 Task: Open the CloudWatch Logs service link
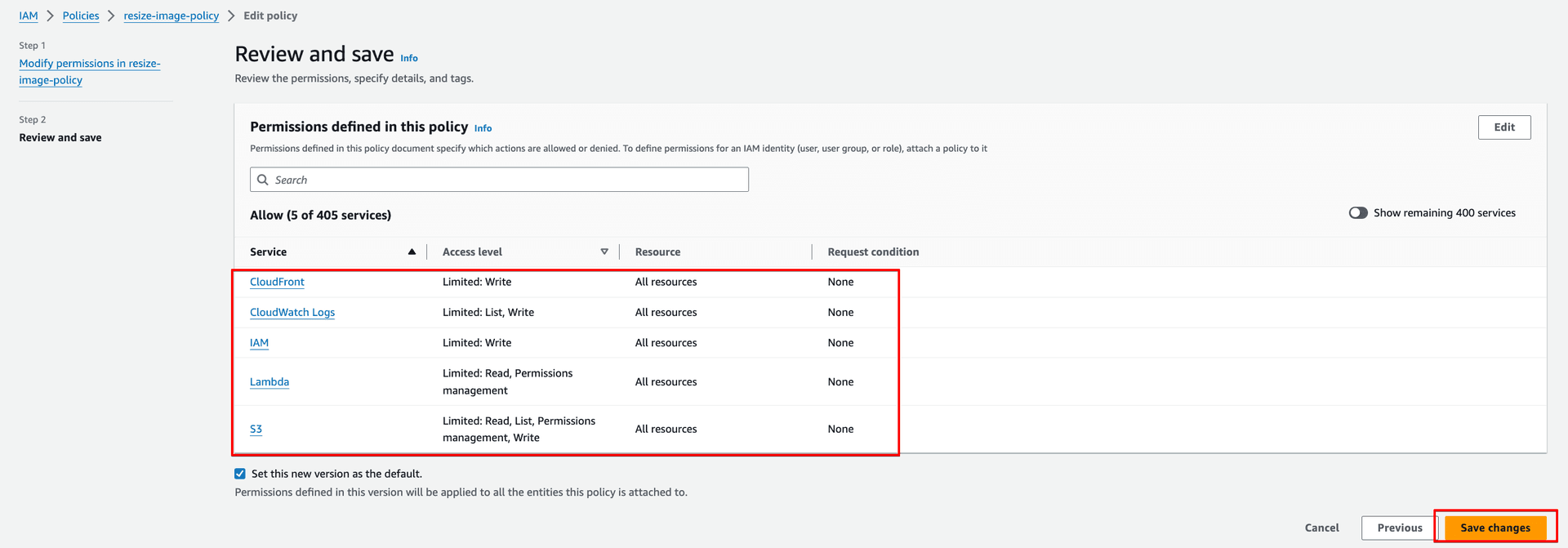[292, 312]
